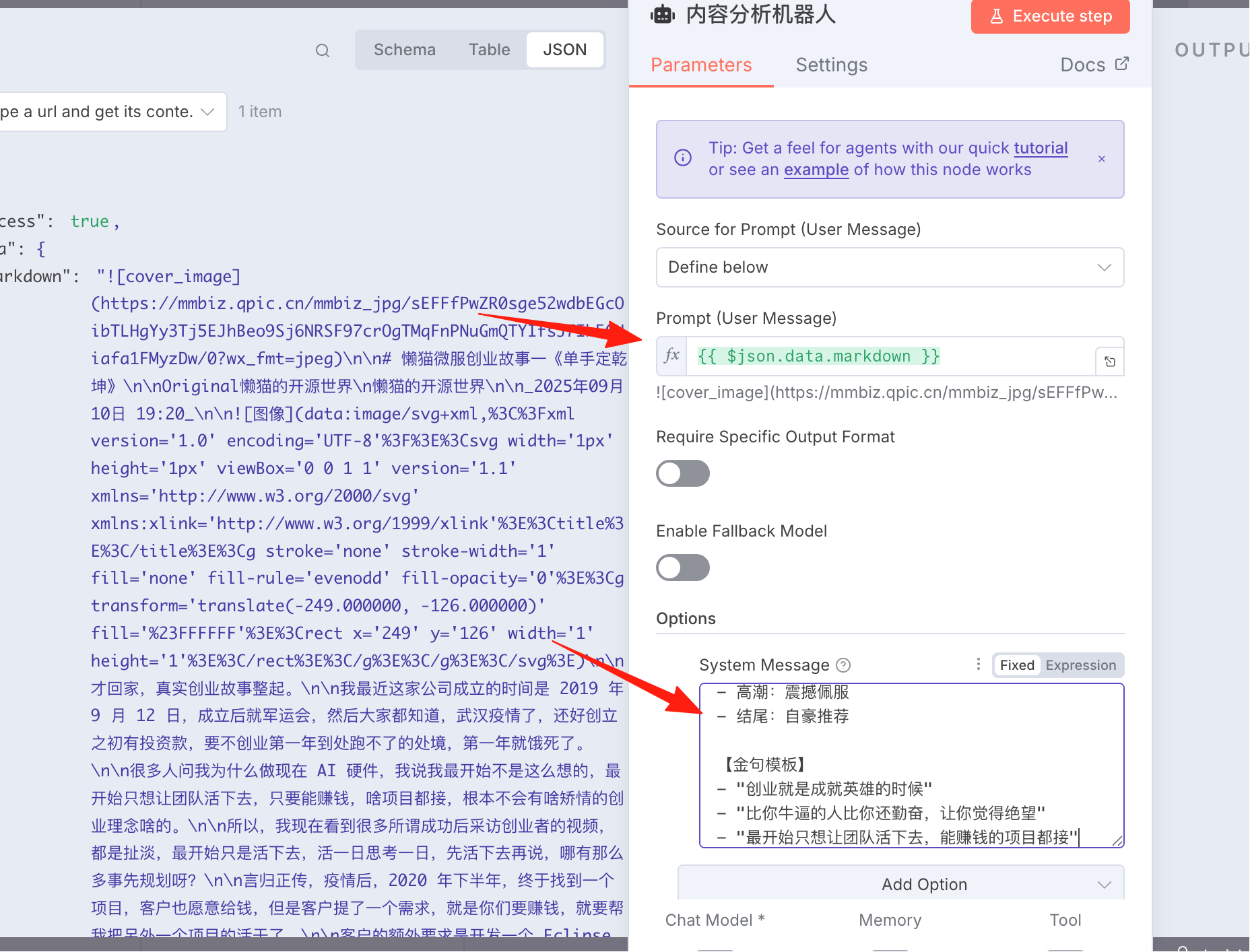This screenshot has width=1250, height=952.
Task: Click the Memory connector label
Action: click(x=890, y=920)
